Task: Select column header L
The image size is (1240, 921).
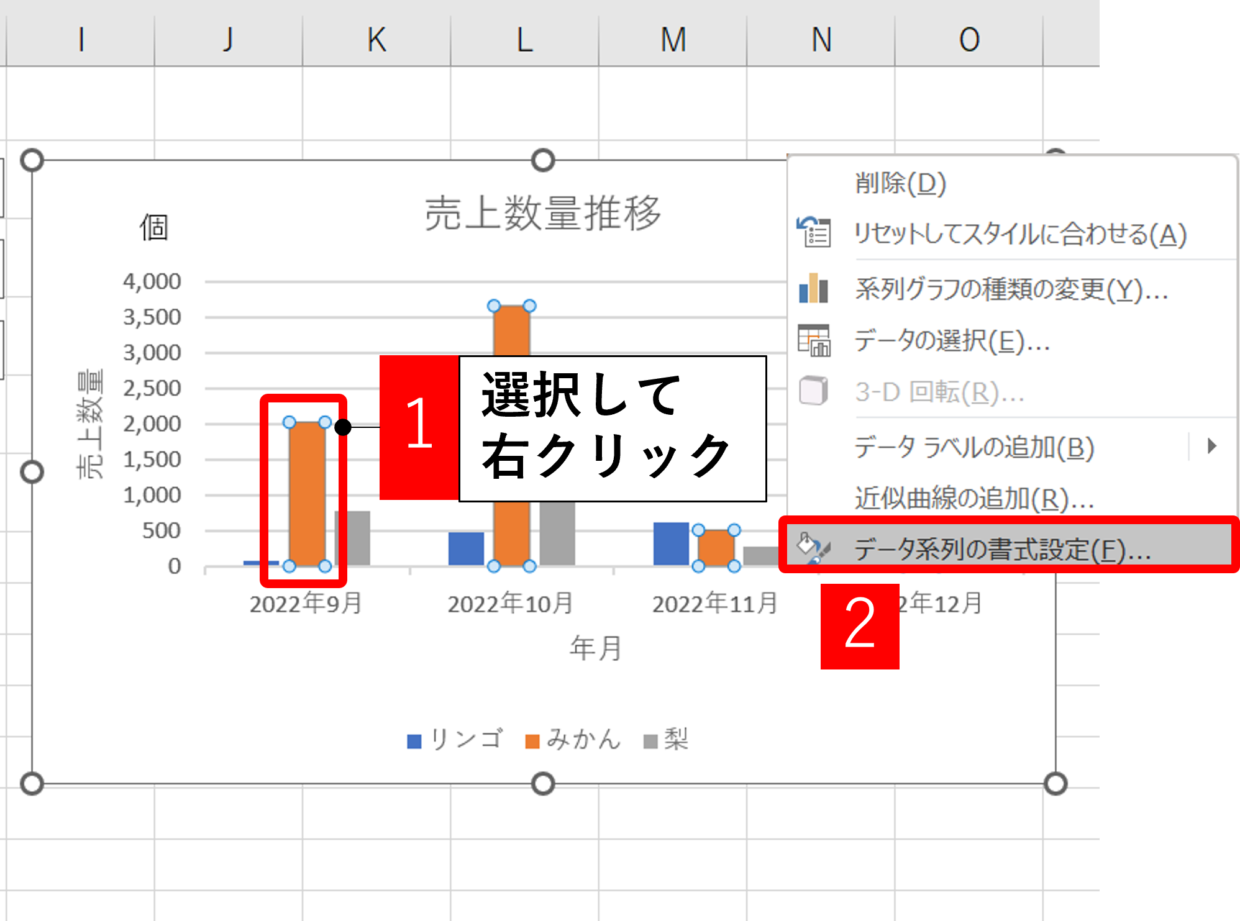Action: click(524, 39)
